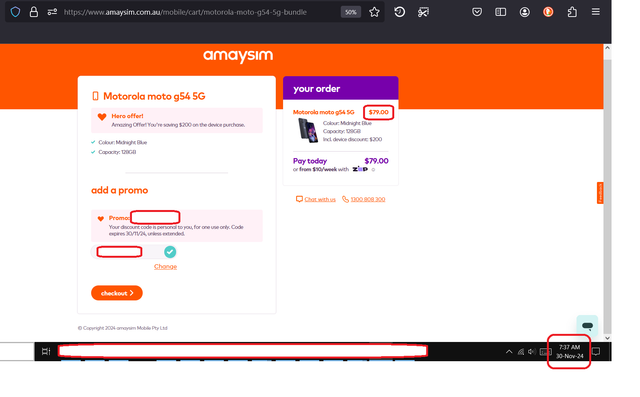
Task: Click the Motorola moto g54 5G order title
Action: coord(324,112)
